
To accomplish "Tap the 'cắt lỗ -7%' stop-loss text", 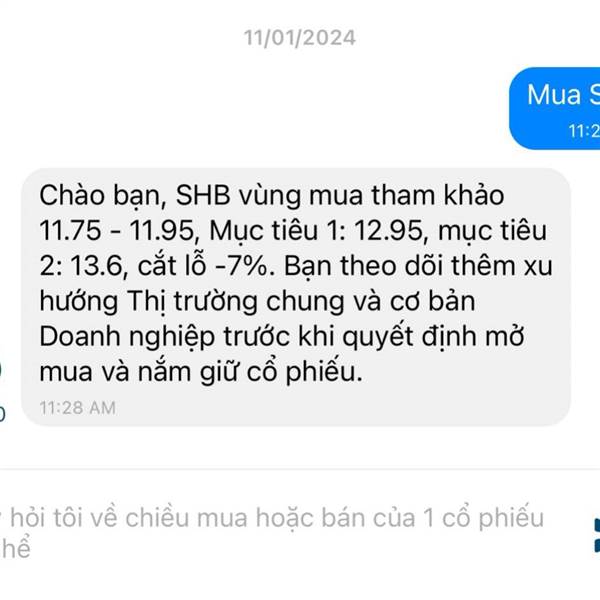I will pos(202,265).
